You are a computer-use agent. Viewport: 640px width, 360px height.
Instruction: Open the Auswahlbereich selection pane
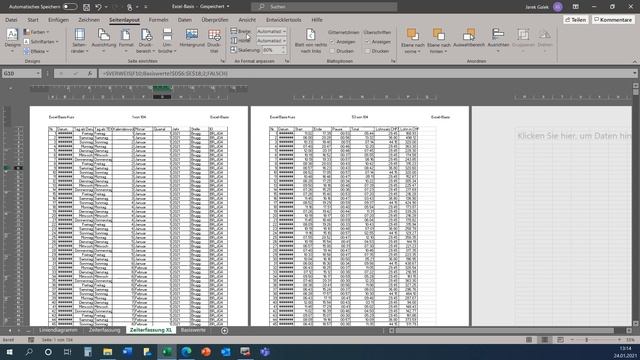point(469,39)
